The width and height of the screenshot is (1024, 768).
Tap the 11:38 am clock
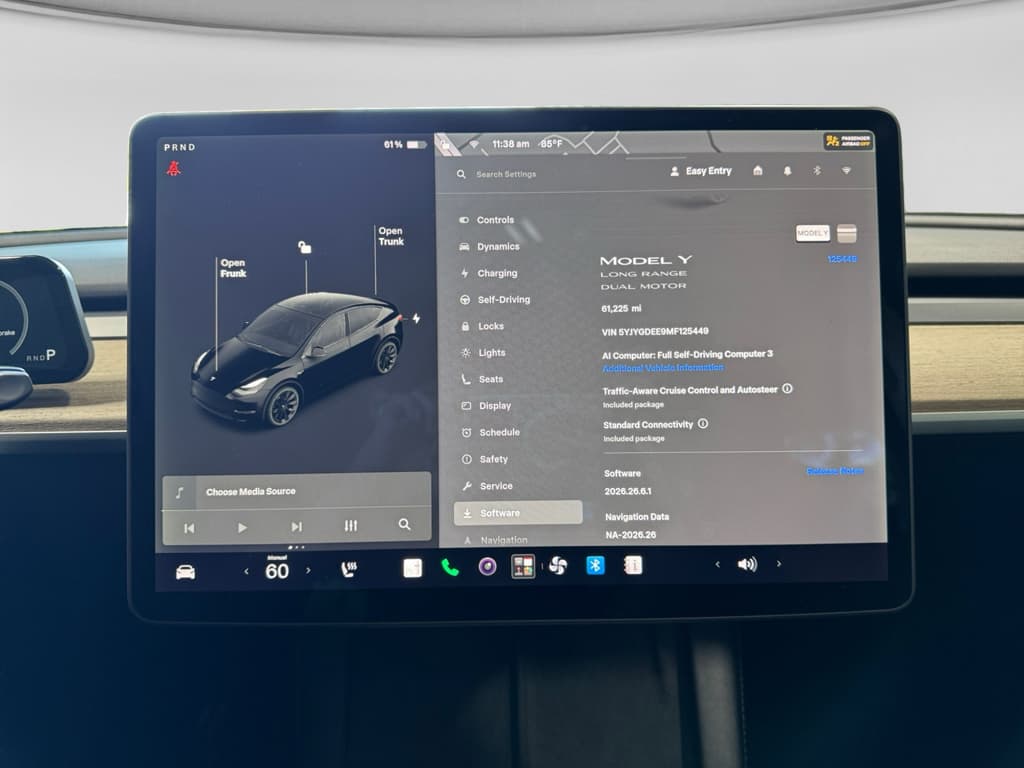click(511, 144)
